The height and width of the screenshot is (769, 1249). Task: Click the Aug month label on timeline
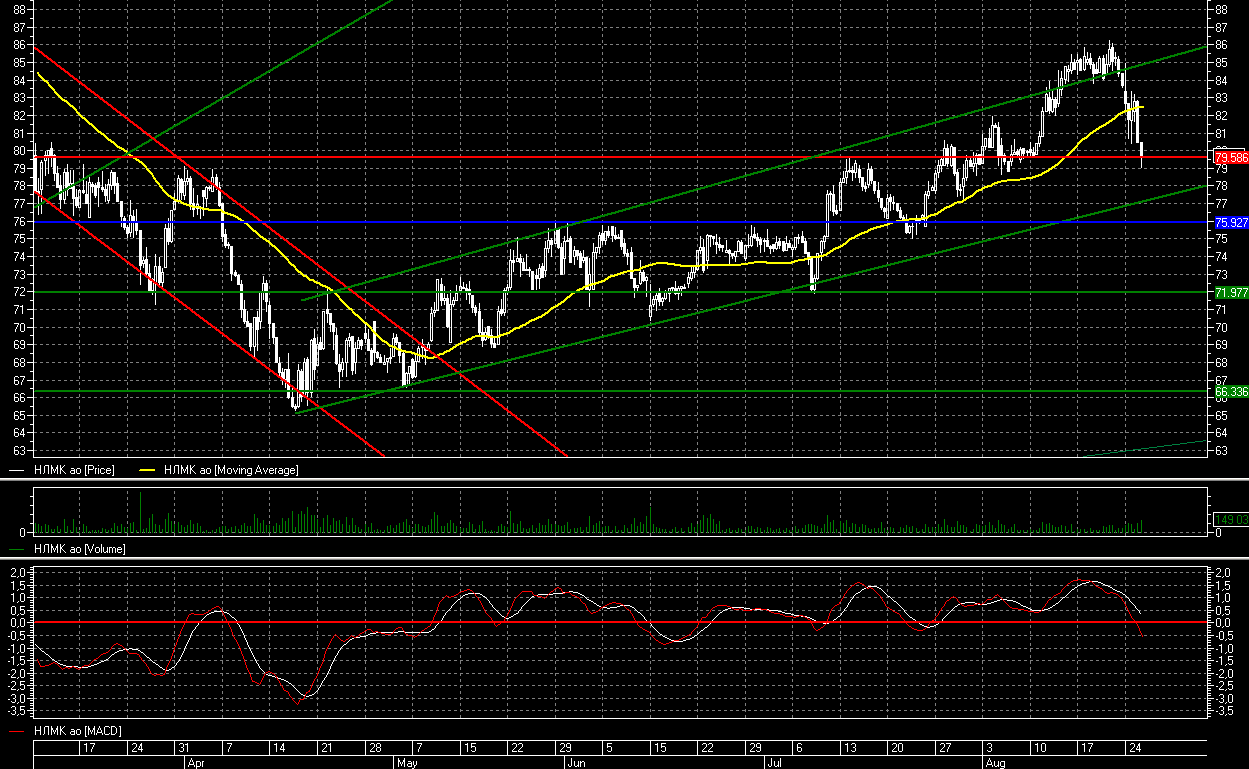pyautogui.click(x=995, y=762)
